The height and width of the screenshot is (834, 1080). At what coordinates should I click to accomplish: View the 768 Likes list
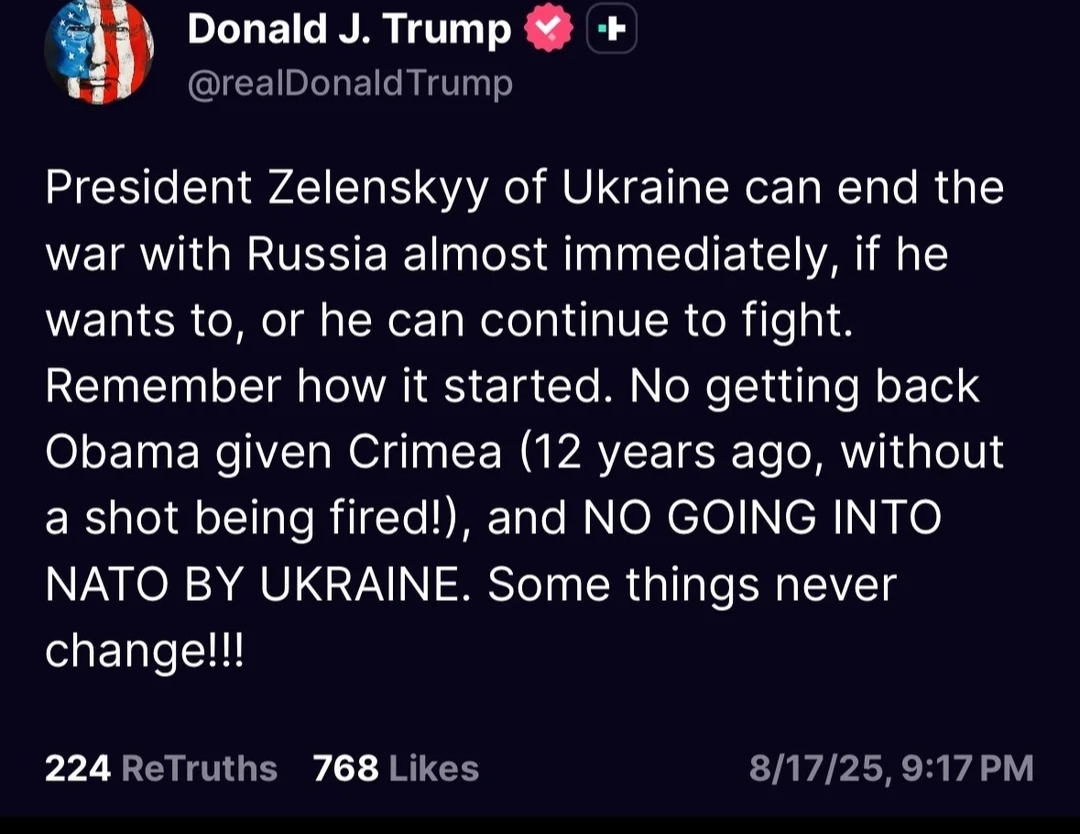point(396,768)
